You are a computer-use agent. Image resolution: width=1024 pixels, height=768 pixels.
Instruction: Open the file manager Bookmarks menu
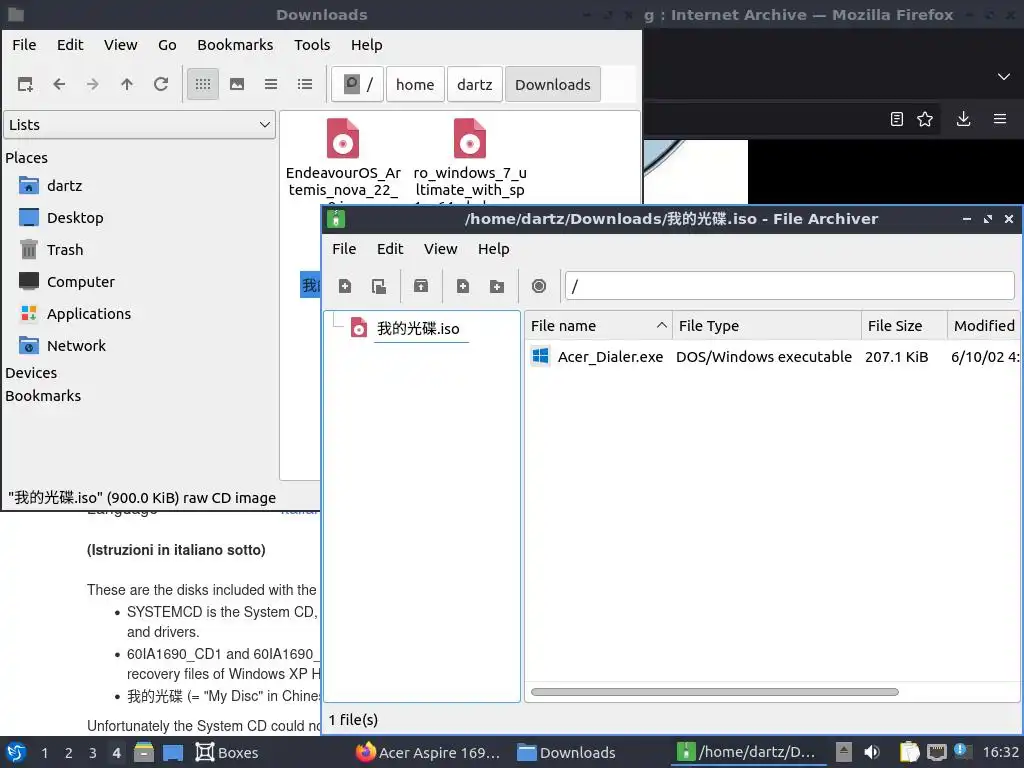[235, 45]
